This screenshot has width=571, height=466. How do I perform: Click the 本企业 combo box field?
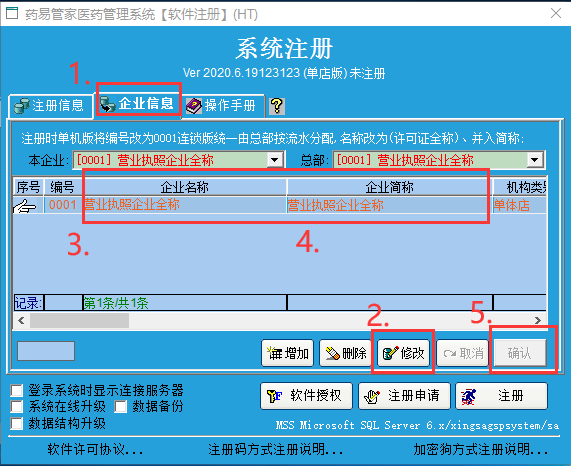pos(178,159)
